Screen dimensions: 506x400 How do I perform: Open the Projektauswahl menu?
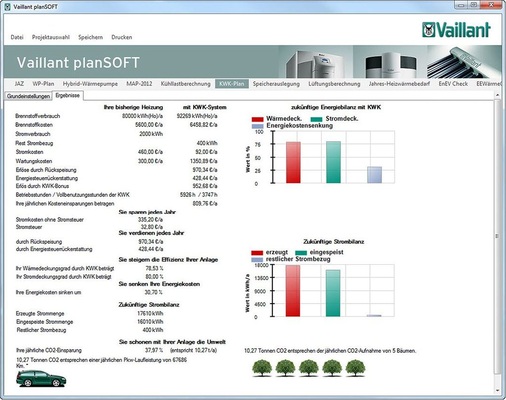[x=51, y=37]
